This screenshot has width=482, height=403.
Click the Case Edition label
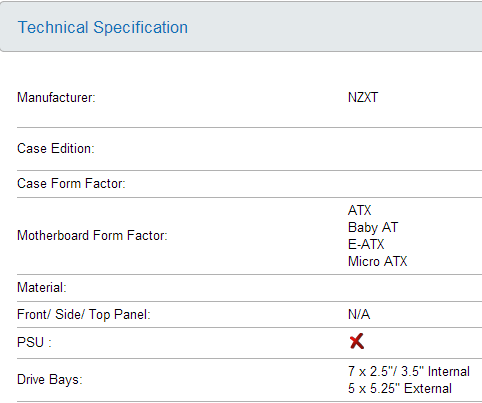point(56,149)
